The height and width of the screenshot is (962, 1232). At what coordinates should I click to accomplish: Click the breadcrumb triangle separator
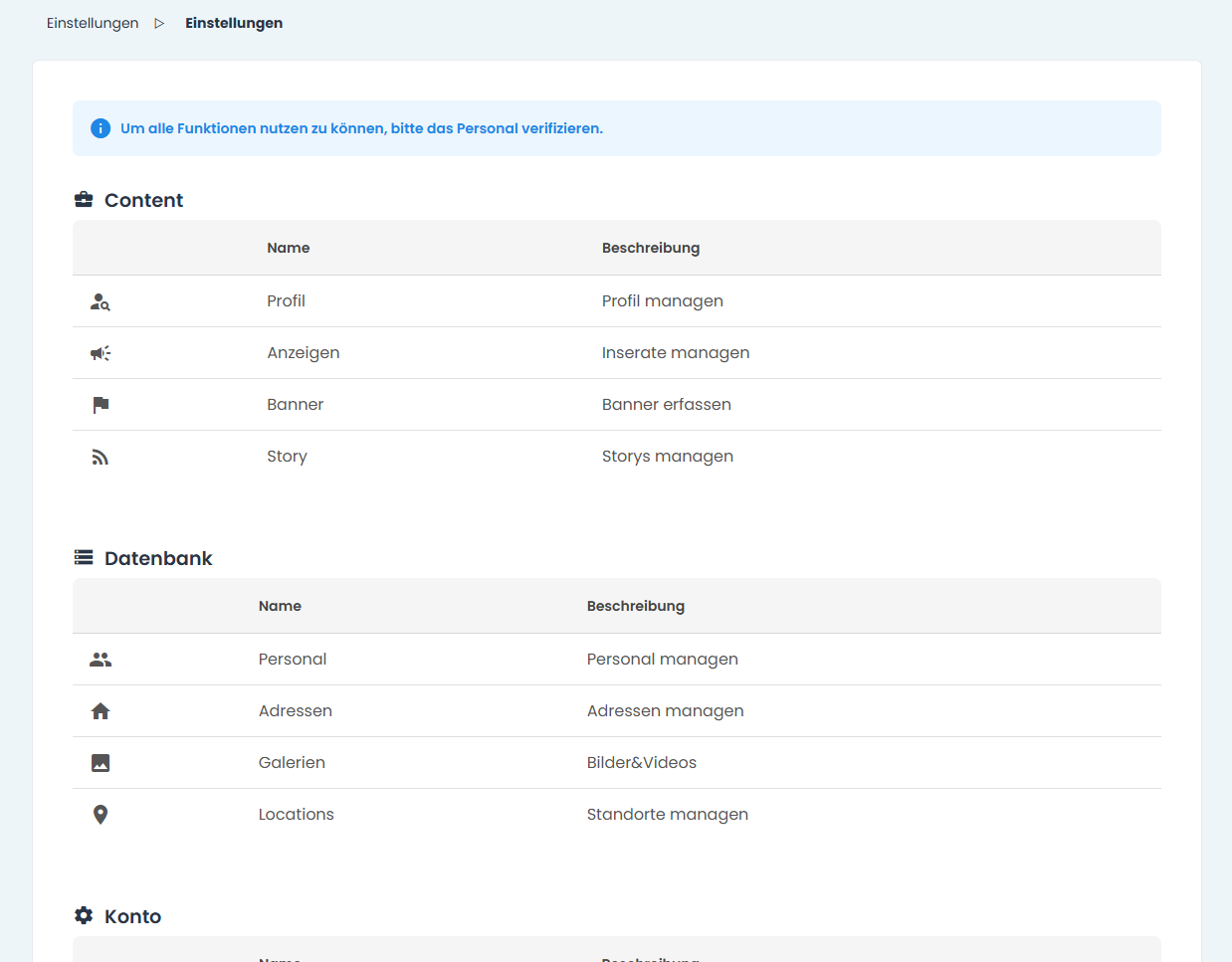pos(159,23)
